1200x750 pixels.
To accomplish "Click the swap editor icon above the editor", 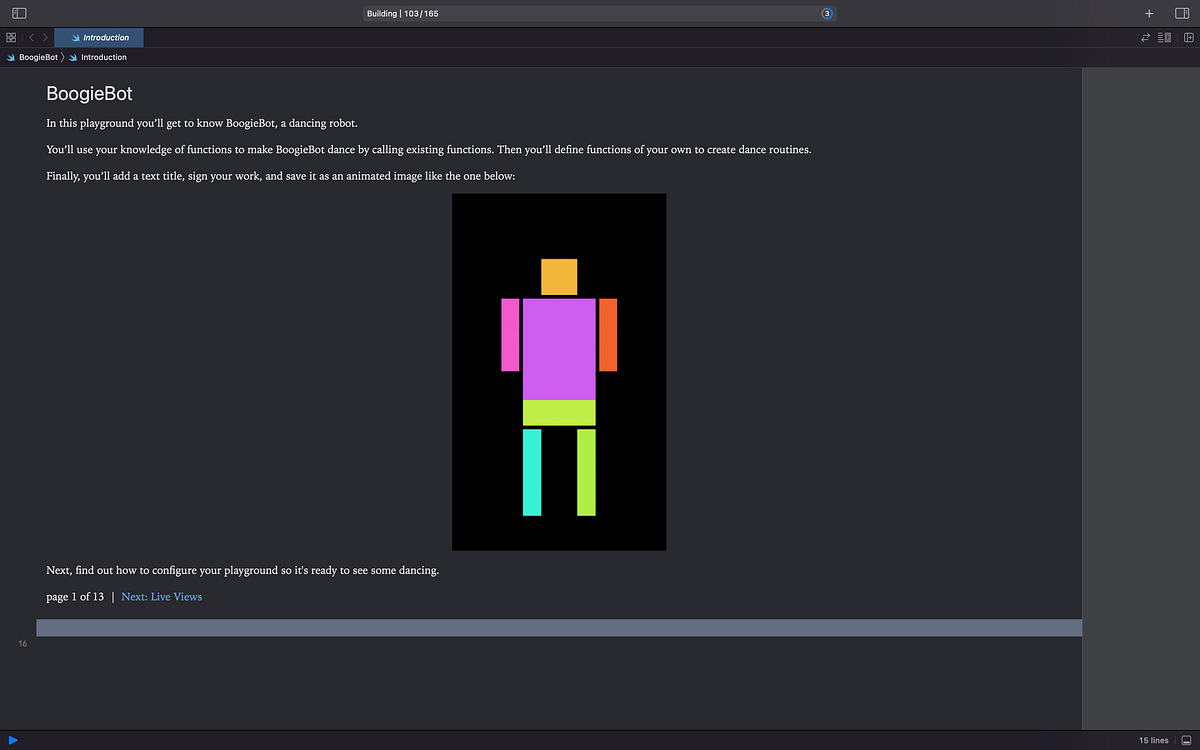I will (1145, 37).
